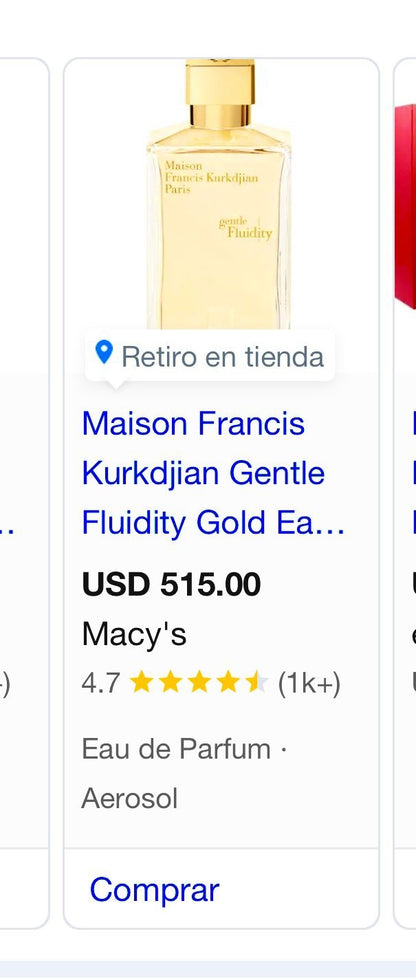Click the gentle Fluidity label on the bottle
The width and height of the screenshot is (416, 978).
[x=246, y=229]
